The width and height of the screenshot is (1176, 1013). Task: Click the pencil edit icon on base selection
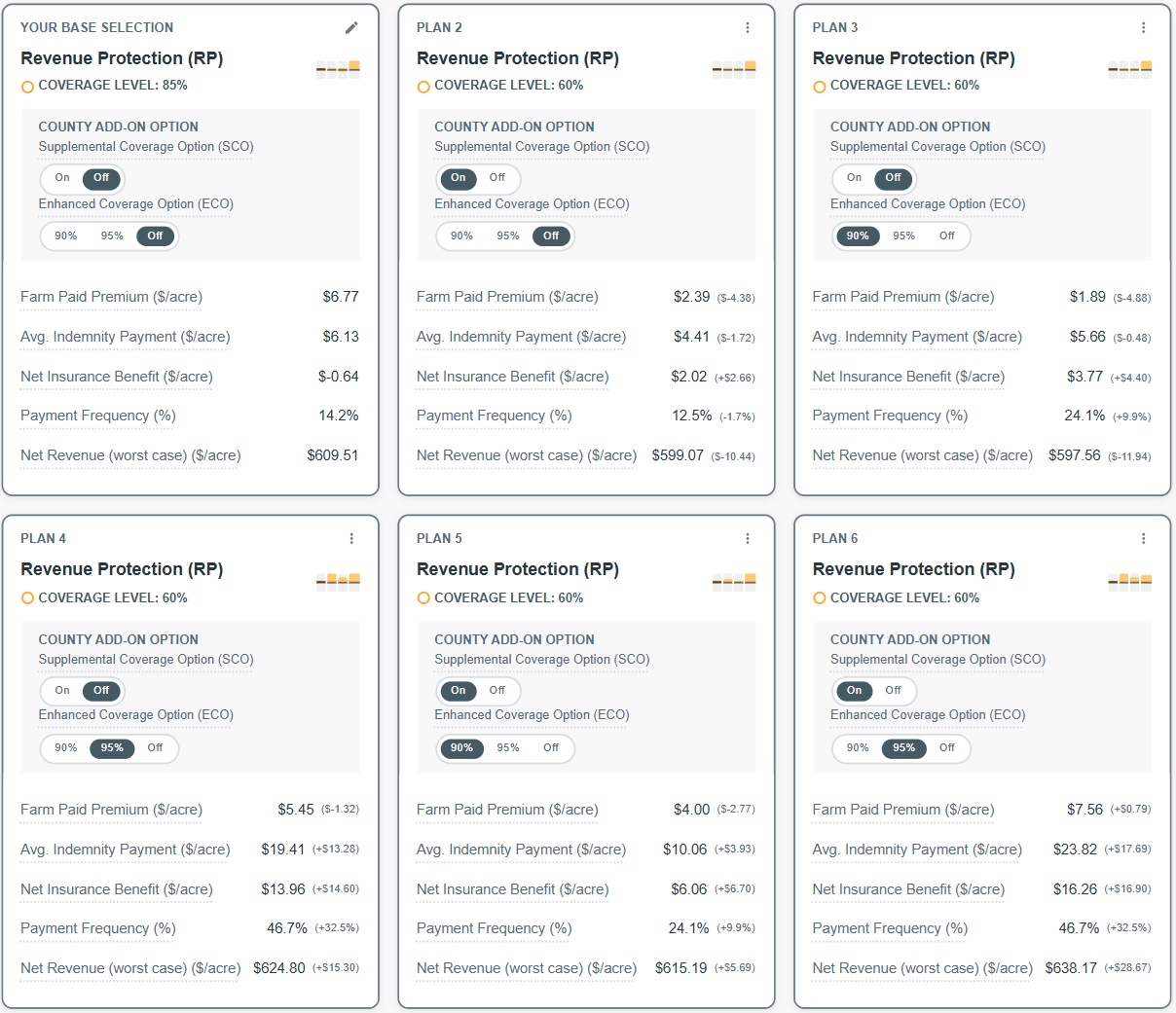(x=351, y=28)
